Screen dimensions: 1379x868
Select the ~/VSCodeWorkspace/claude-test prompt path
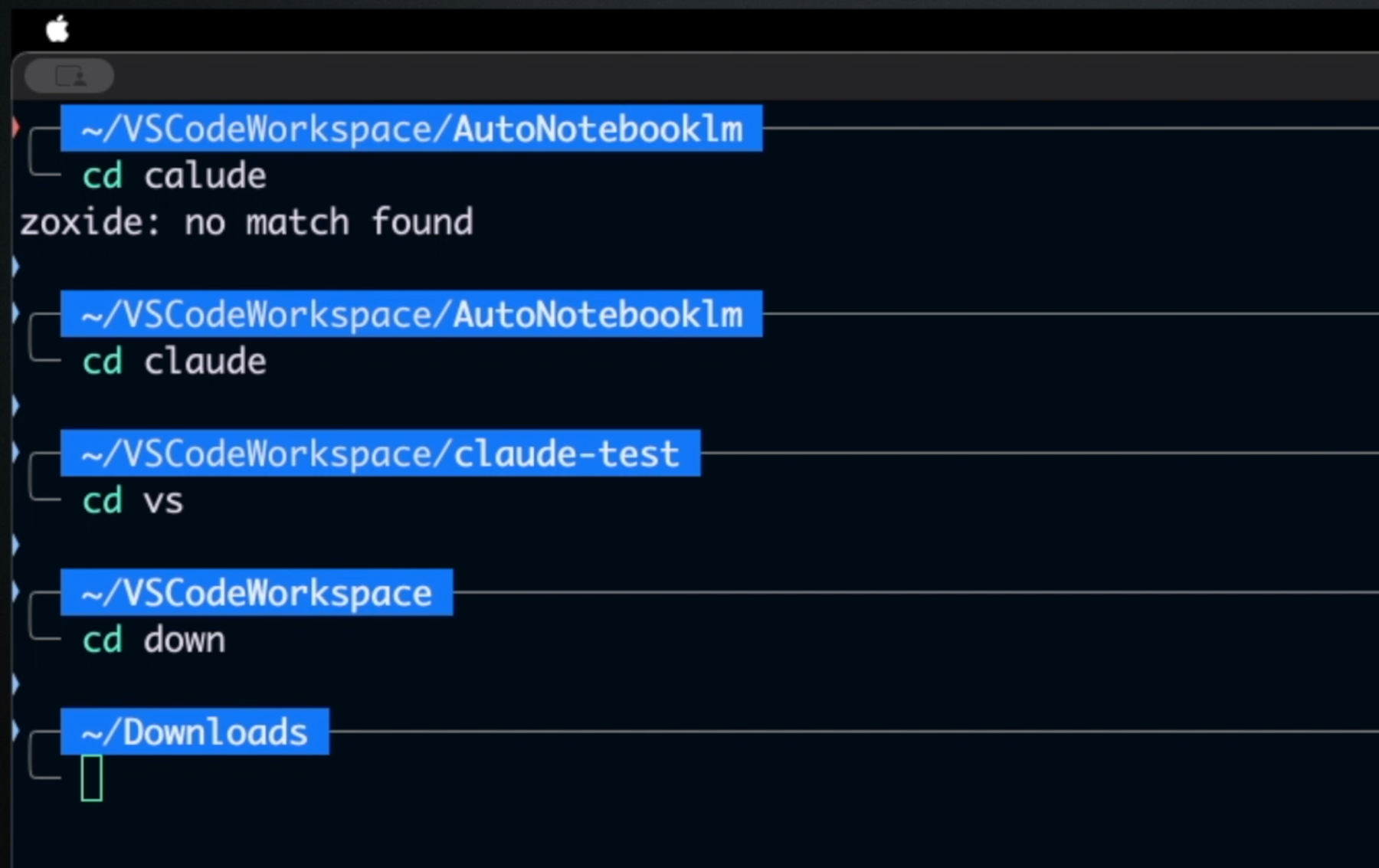click(381, 454)
